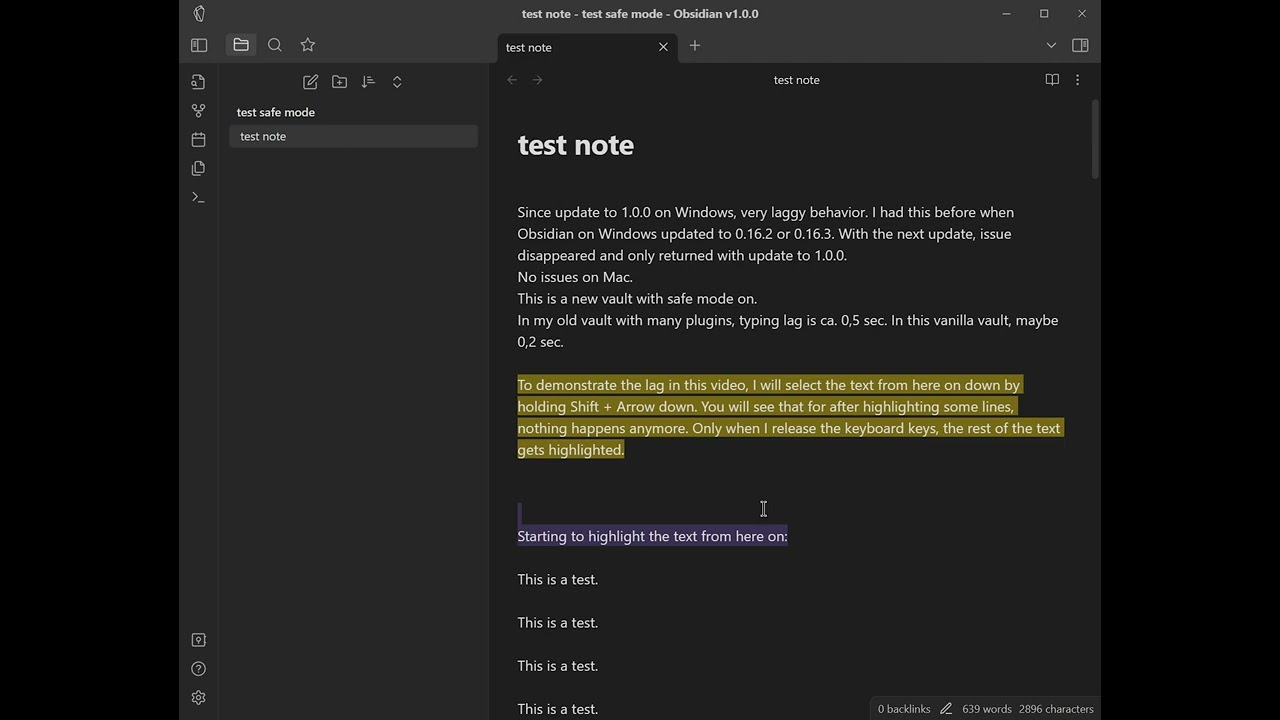Open more options menu for note
Viewport: 1280px width, 720px height.
click(x=1077, y=80)
